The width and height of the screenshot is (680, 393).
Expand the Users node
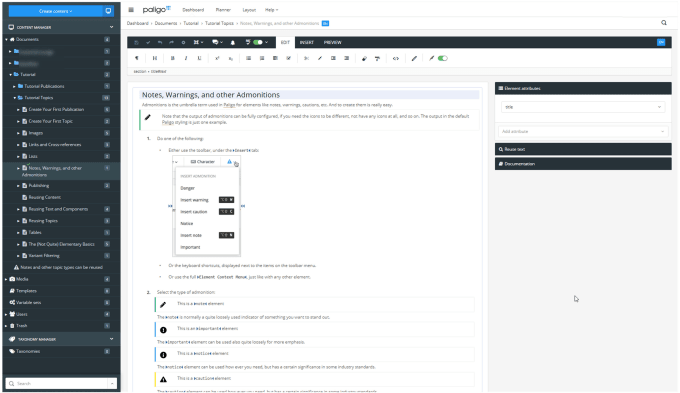(x=7, y=314)
